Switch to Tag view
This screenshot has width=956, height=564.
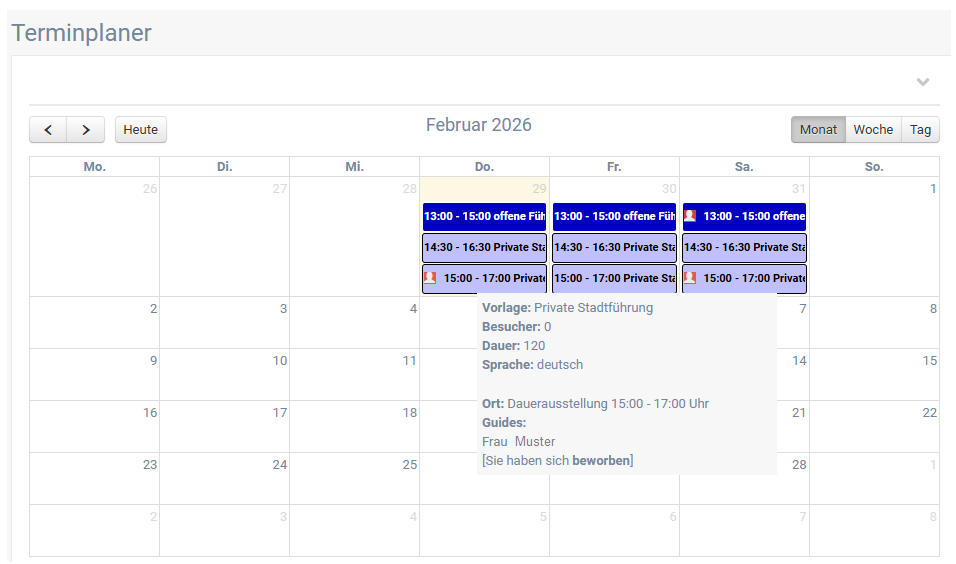coord(920,130)
